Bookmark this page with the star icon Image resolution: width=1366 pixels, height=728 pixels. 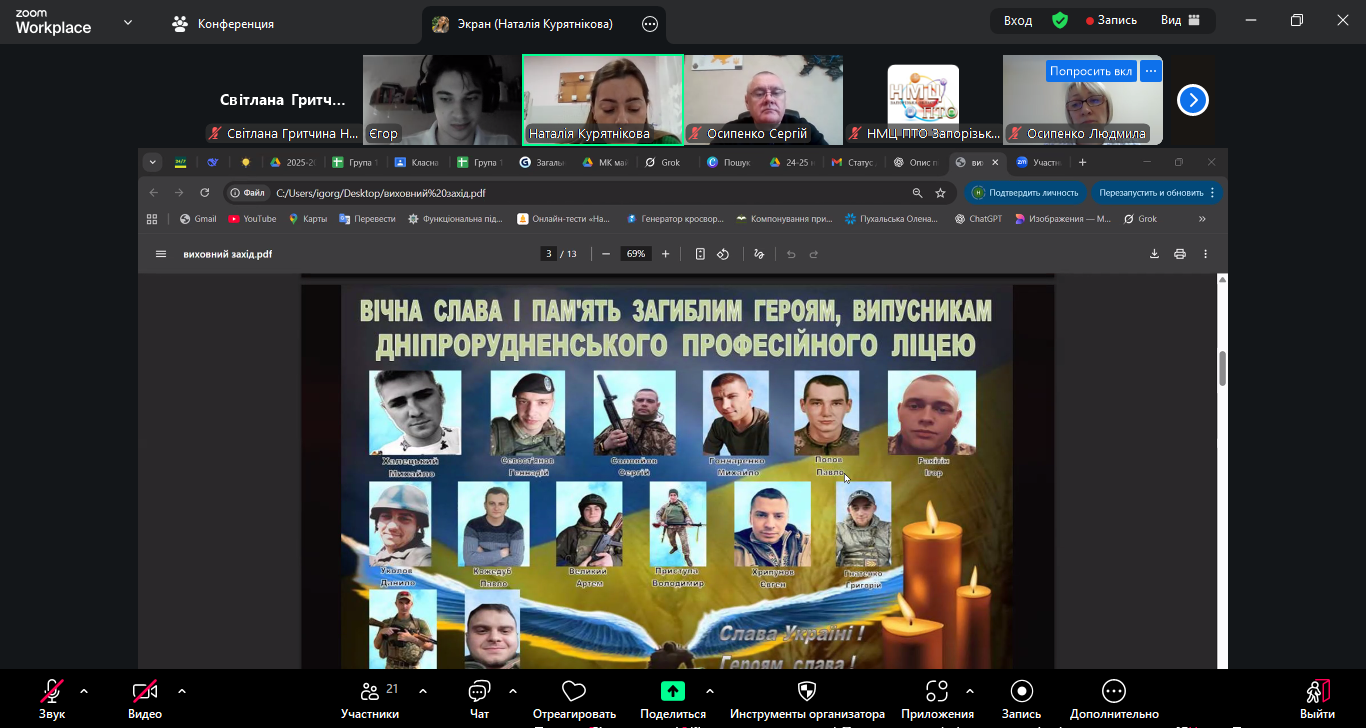(940, 193)
